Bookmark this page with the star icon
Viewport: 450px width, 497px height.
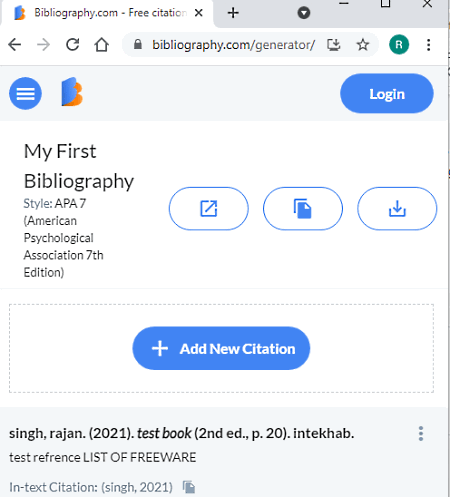(363, 45)
